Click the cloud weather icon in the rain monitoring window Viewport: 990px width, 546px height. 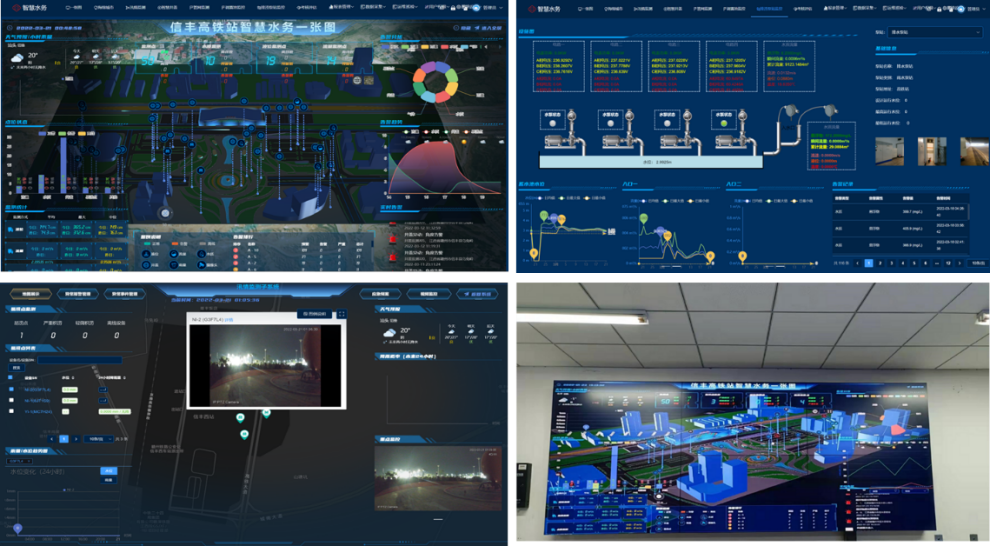[390, 333]
